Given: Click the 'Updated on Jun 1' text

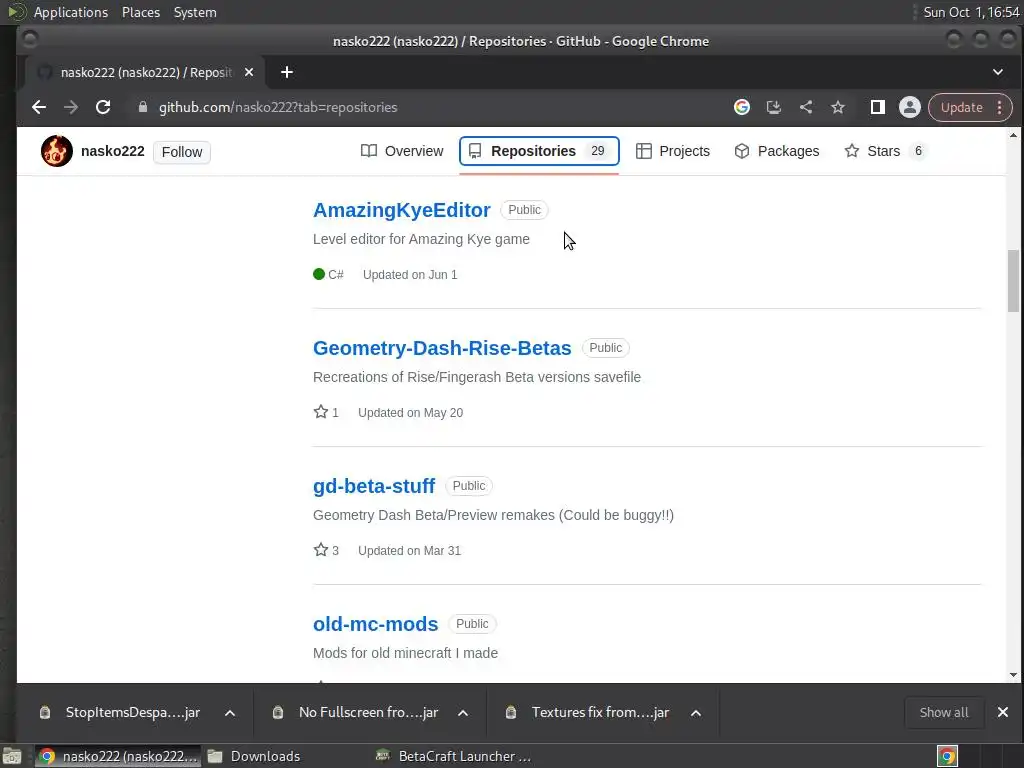Looking at the screenshot, I should (x=410, y=275).
